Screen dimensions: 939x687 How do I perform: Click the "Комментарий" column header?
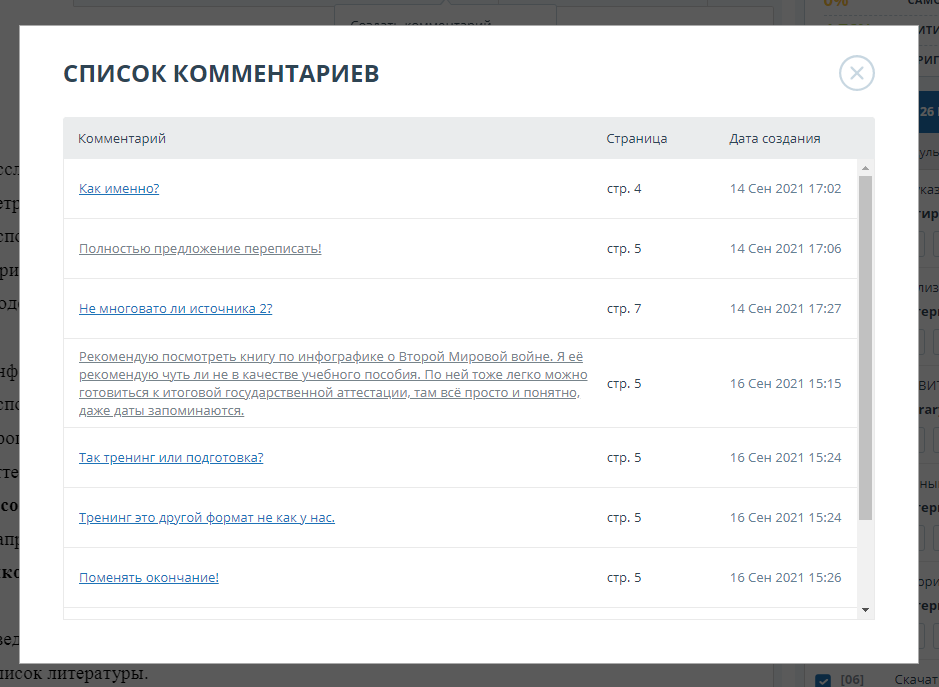tap(122, 139)
